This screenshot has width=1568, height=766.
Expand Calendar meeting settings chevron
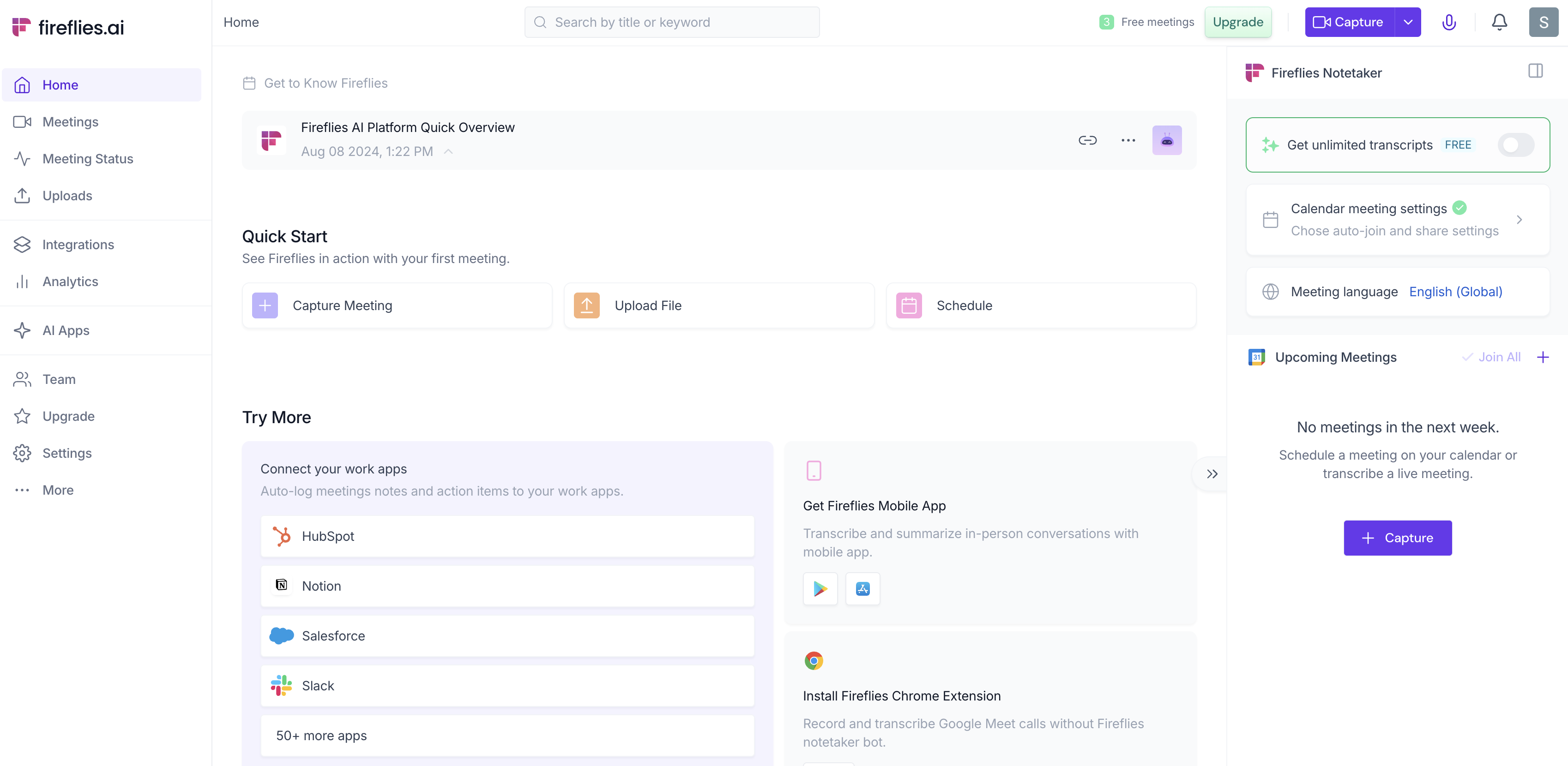tap(1520, 220)
